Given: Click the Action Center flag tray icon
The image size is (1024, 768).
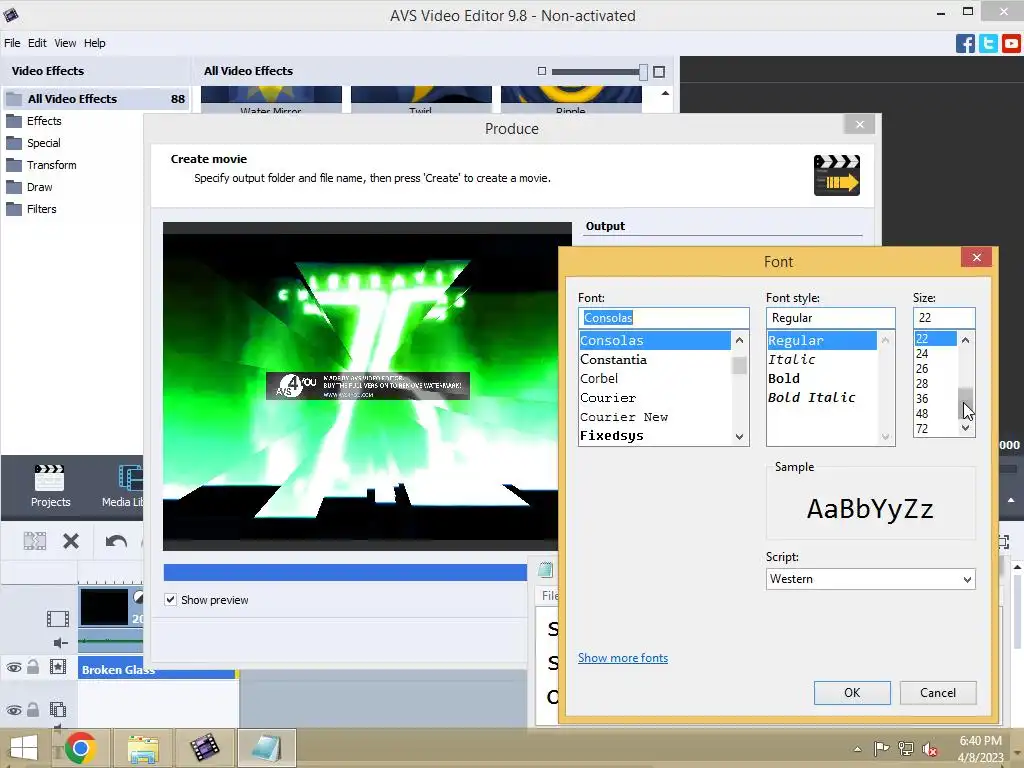Looking at the screenshot, I should (x=882, y=748).
